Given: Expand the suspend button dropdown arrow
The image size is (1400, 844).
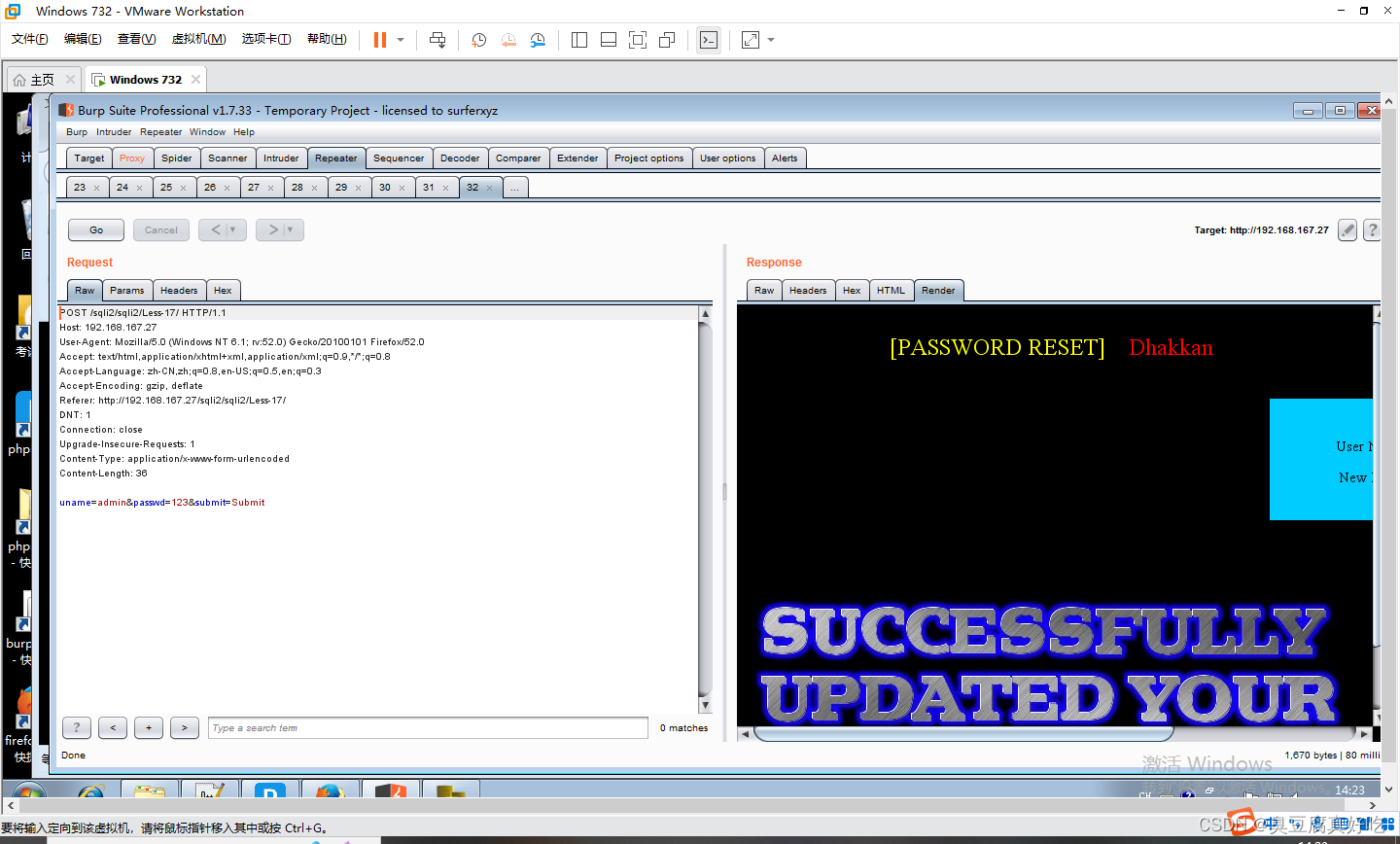Looking at the screenshot, I should (400, 40).
